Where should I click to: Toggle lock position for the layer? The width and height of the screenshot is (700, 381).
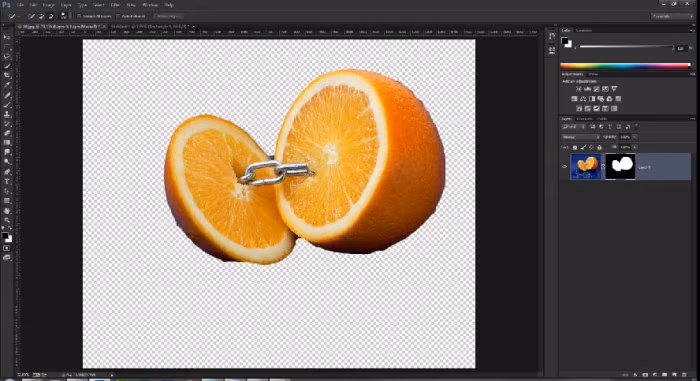pyautogui.click(x=591, y=147)
